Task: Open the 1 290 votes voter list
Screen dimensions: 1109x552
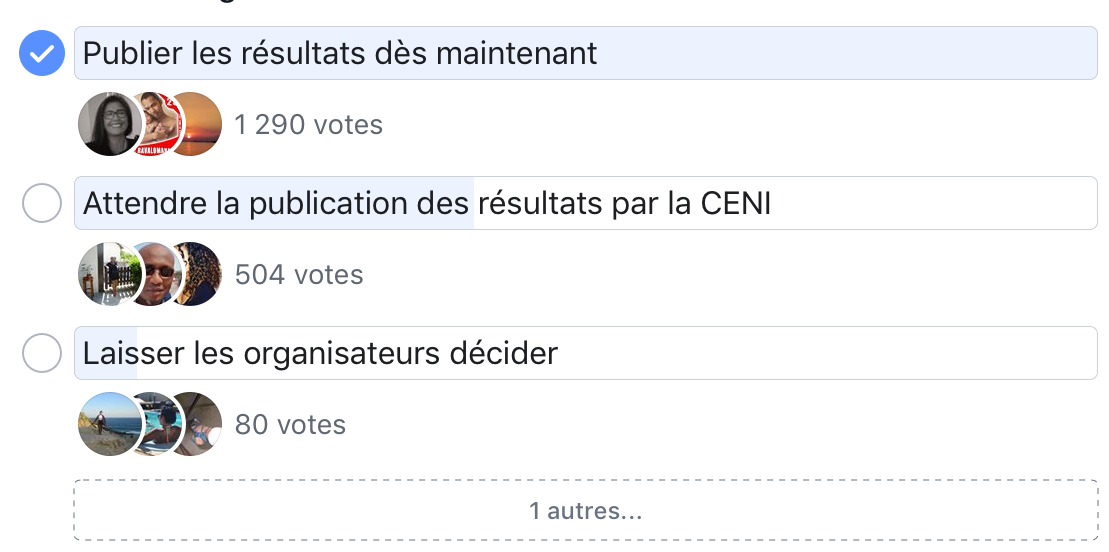Action: 308,125
